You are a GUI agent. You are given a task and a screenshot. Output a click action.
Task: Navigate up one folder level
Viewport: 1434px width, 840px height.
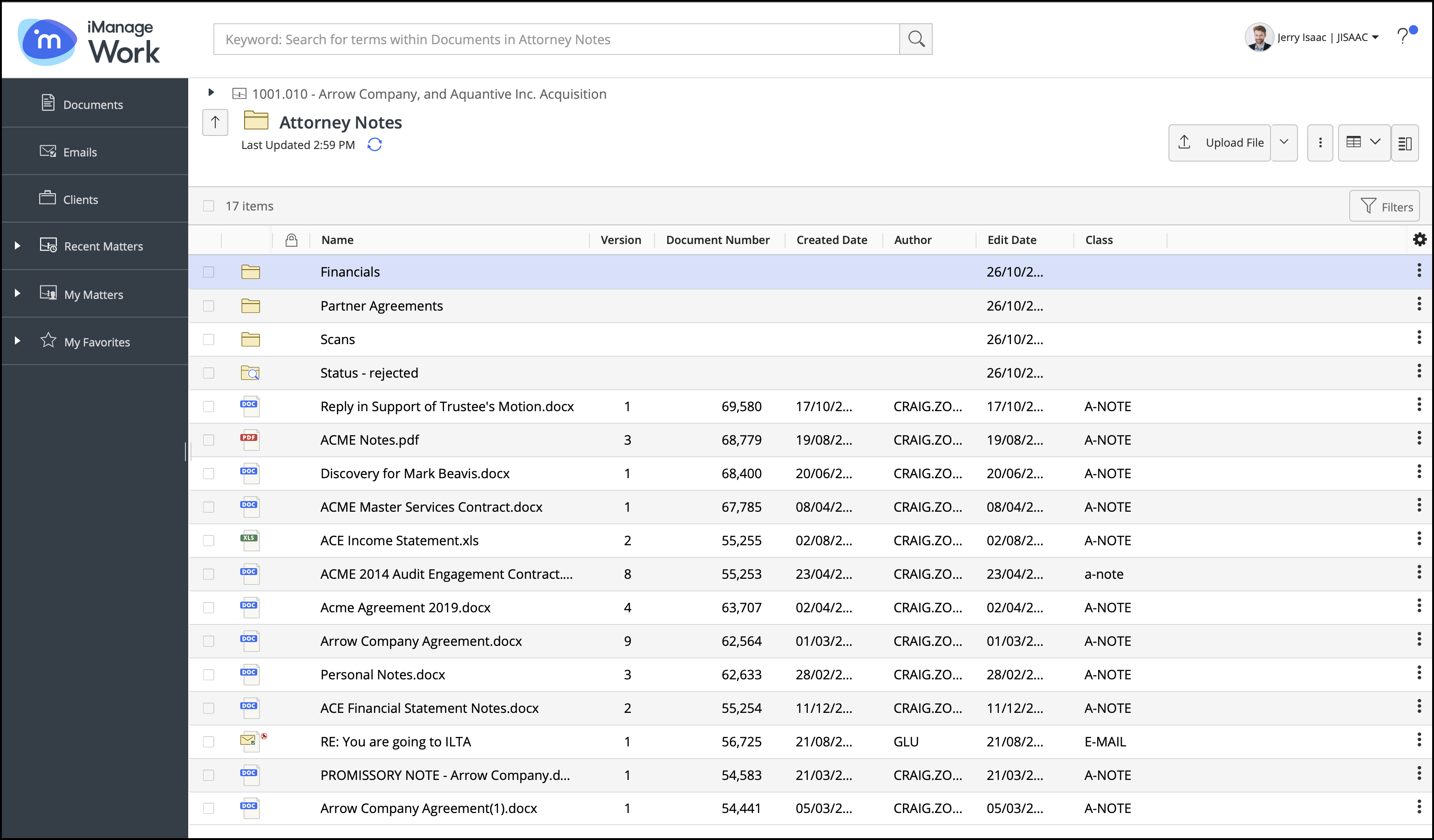click(215, 122)
